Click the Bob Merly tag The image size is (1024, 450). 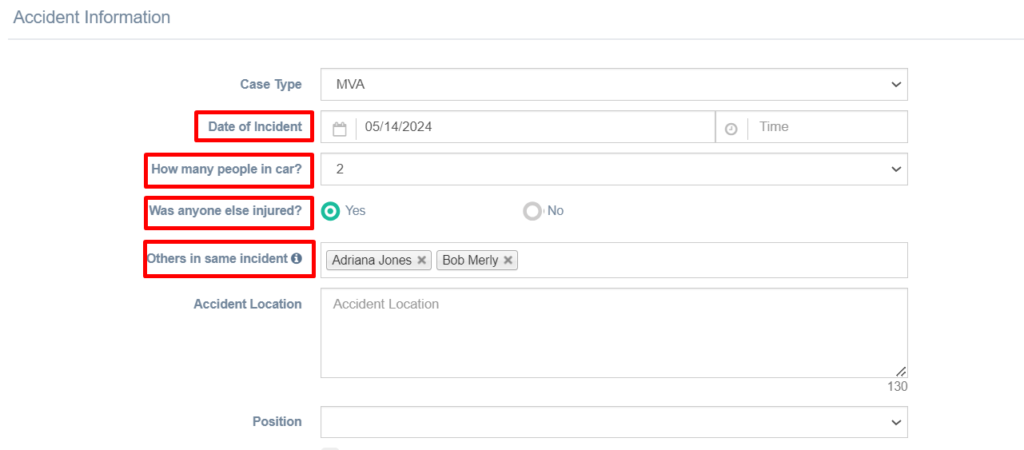(470, 260)
